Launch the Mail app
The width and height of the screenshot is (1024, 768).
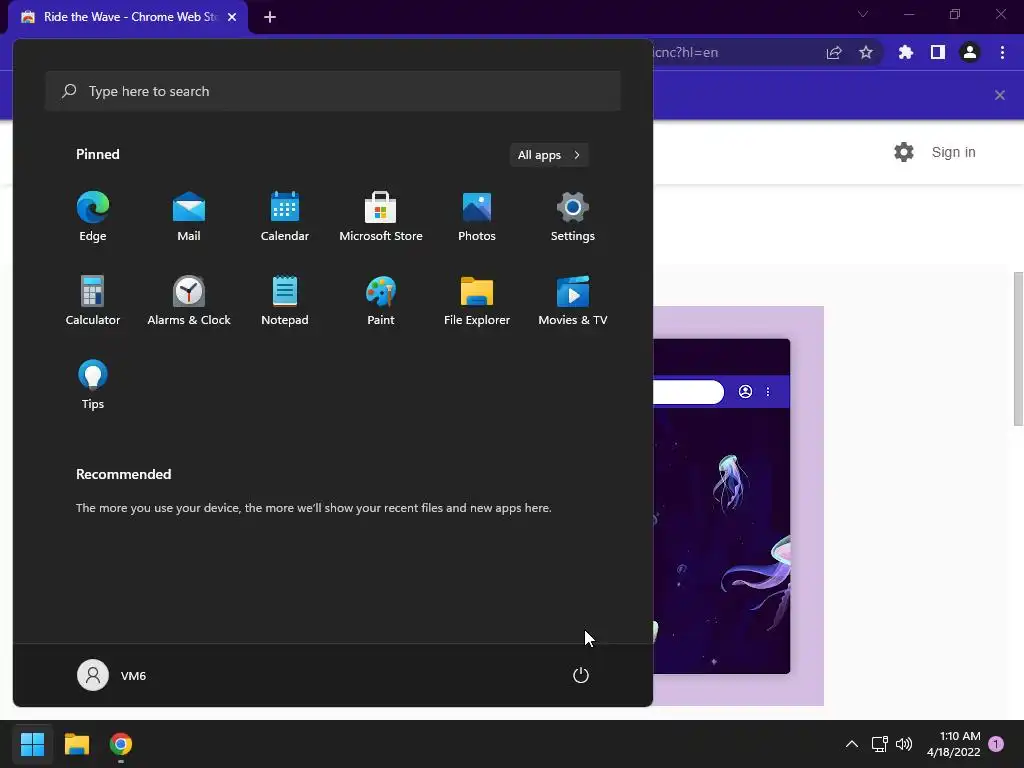189,216
